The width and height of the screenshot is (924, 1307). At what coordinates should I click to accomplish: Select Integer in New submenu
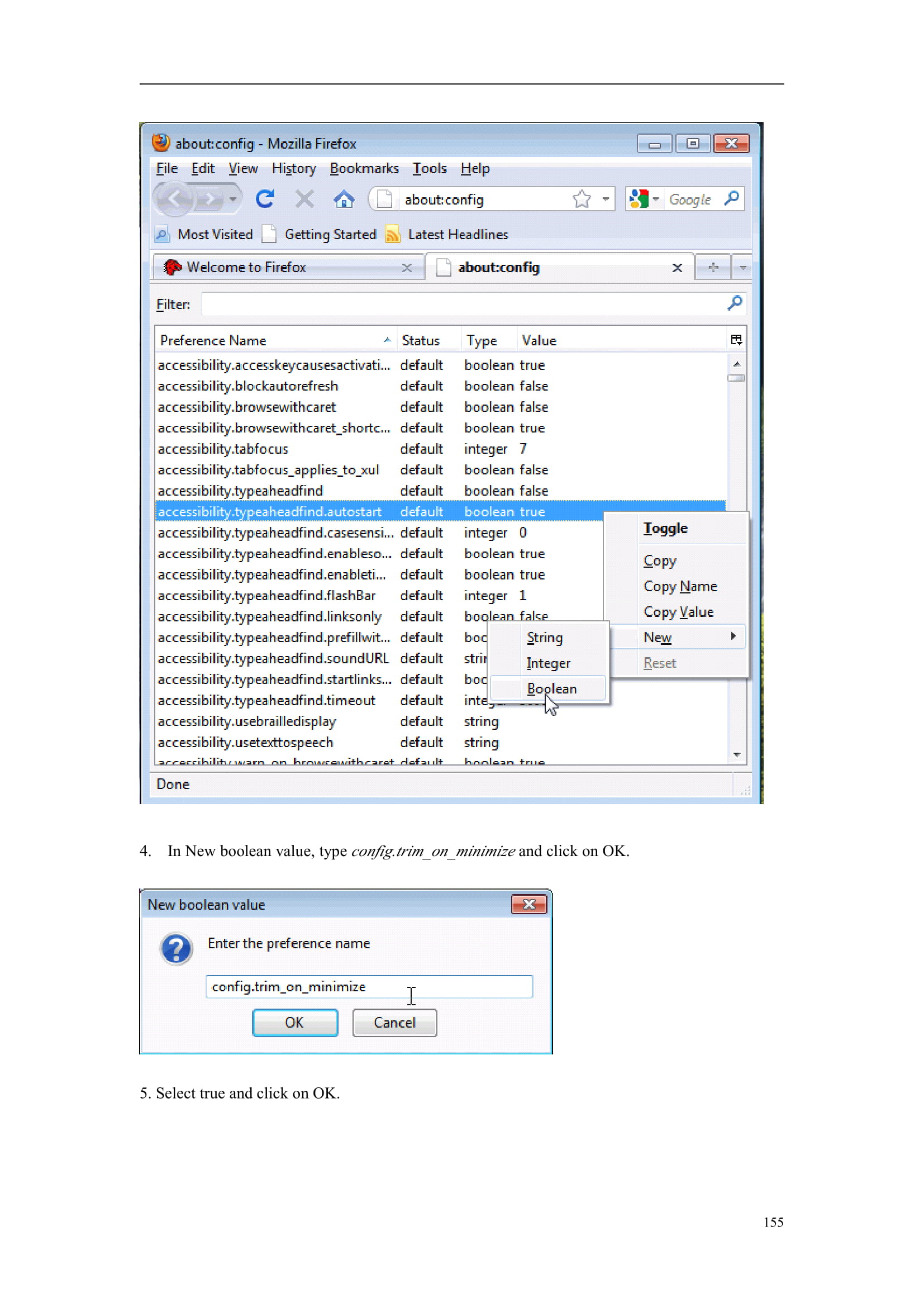(548, 663)
